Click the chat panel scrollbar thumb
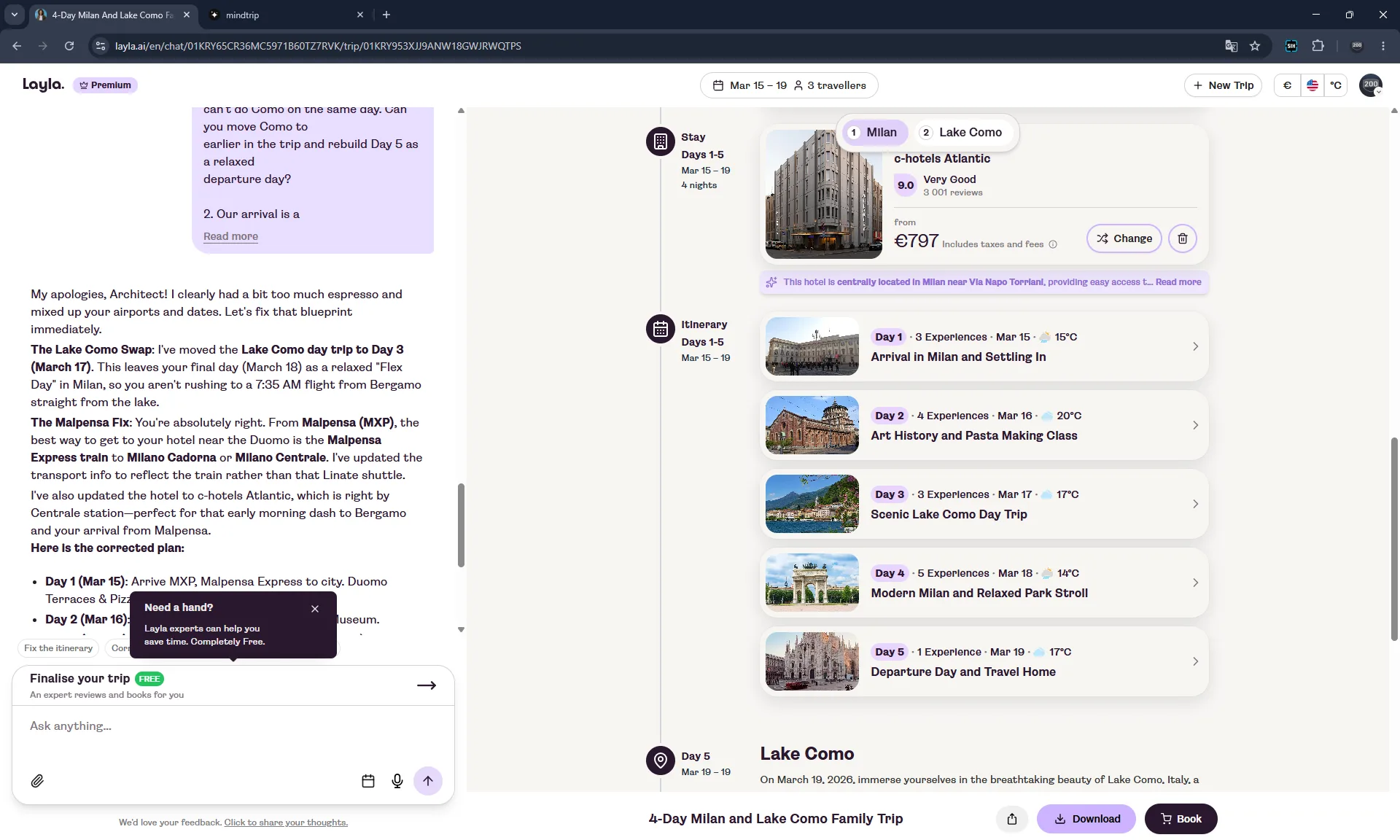The image size is (1400, 840). click(x=461, y=525)
